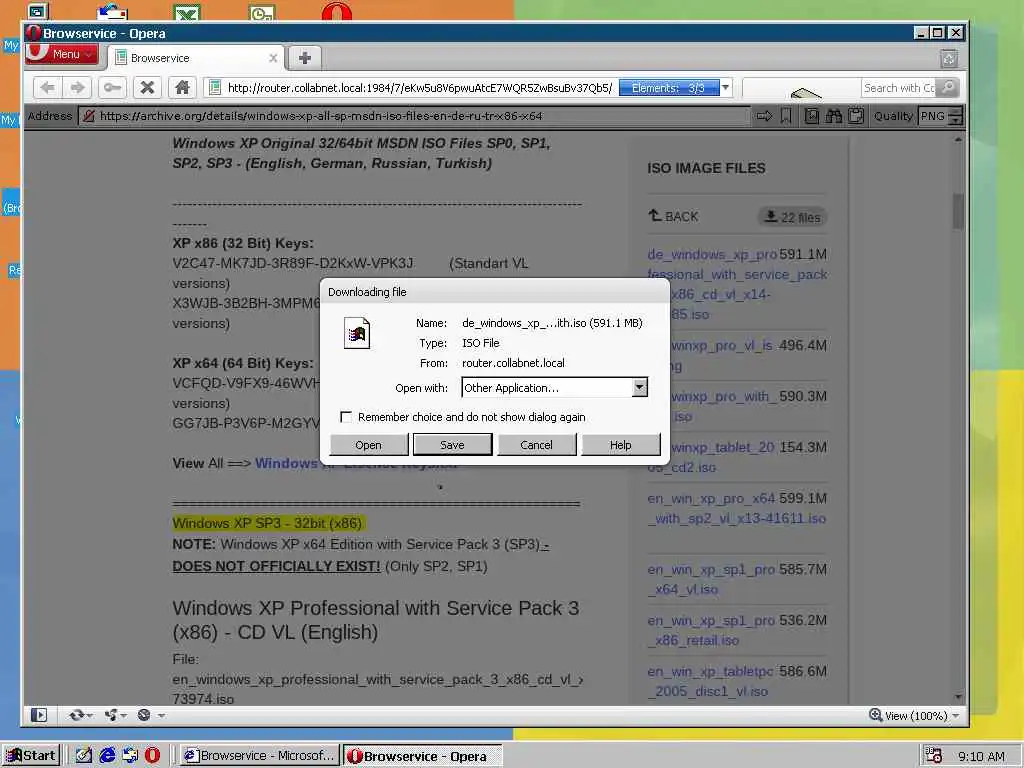The height and width of the screenshot is (768, 1024).
Task: Click the page vertical scrollbar thumb
Action: (x=958, y=210)
